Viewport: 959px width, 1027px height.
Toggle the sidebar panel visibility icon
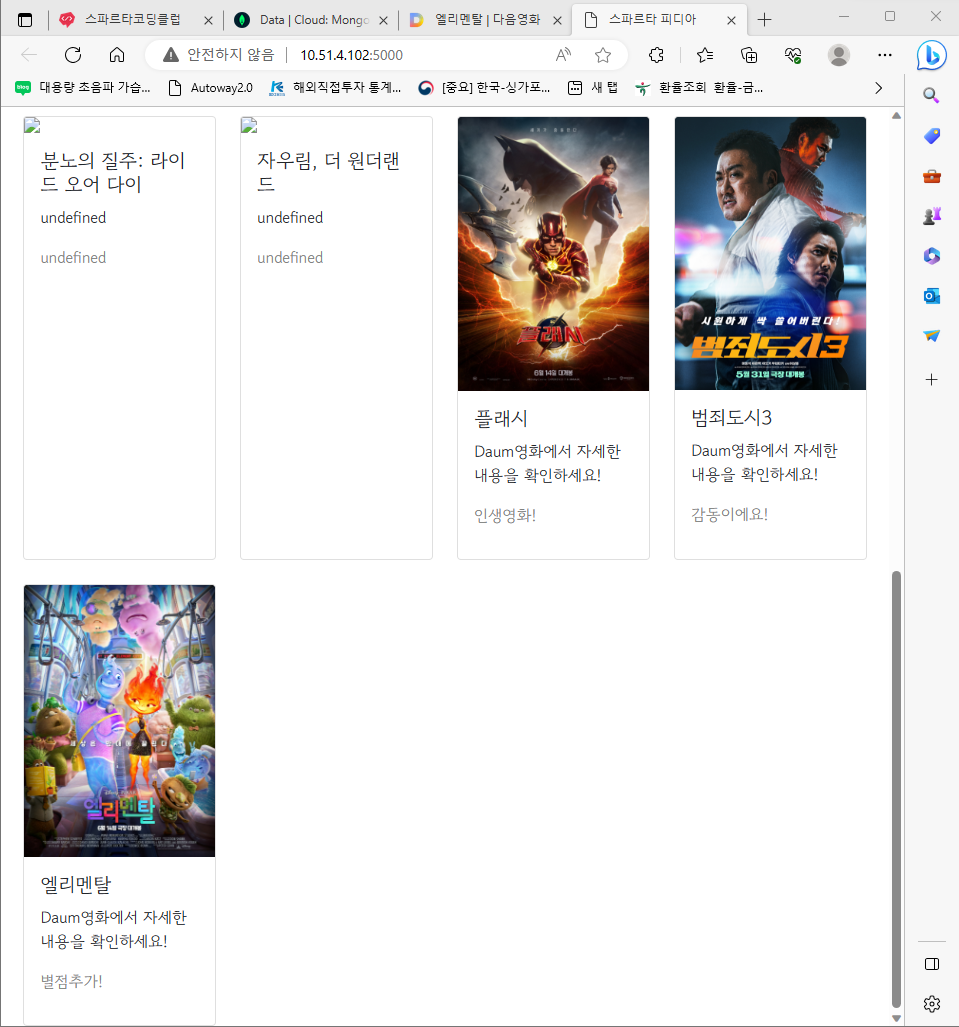tap(931, 964)
